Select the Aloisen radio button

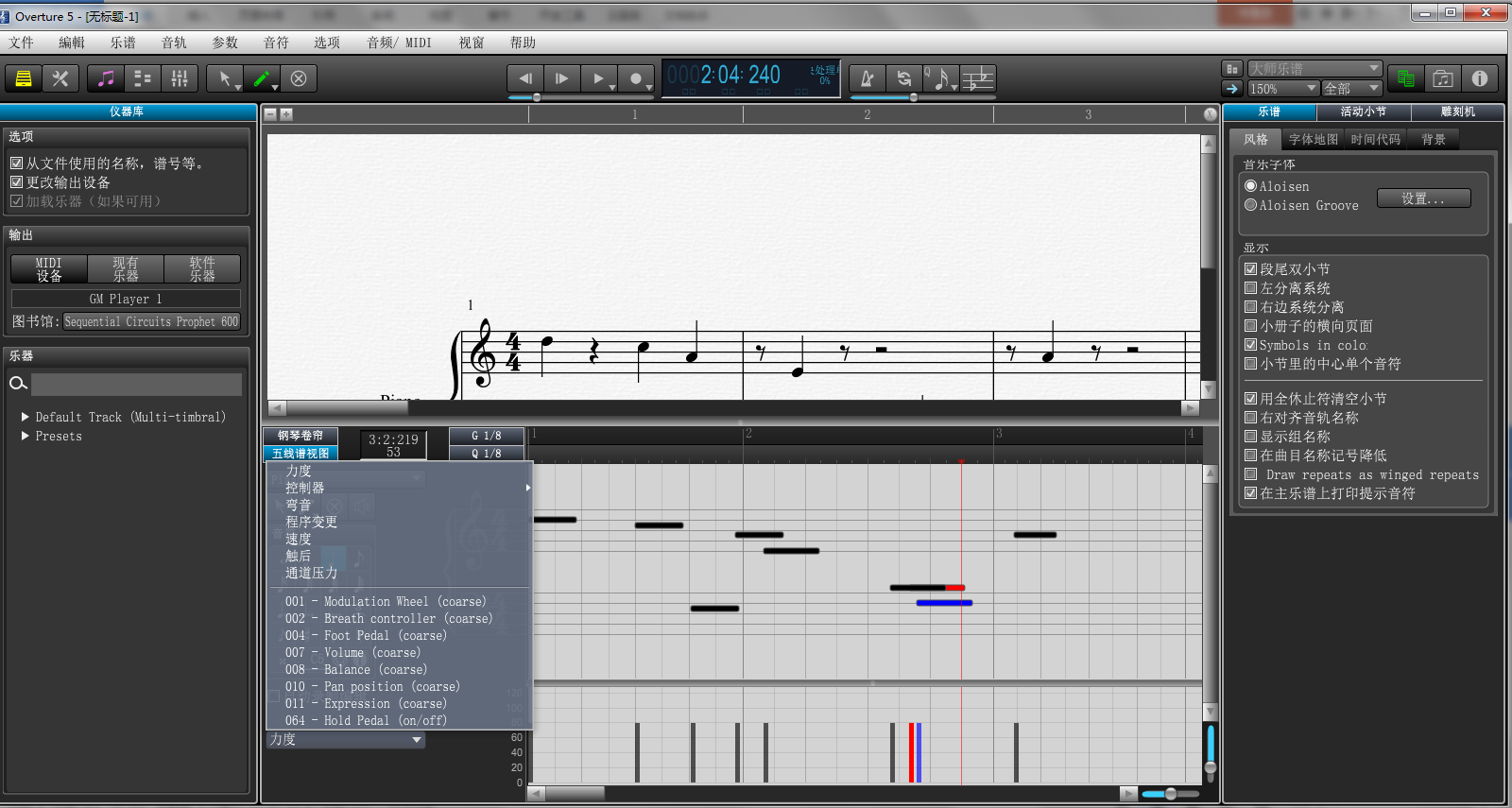pos(1250,186)
